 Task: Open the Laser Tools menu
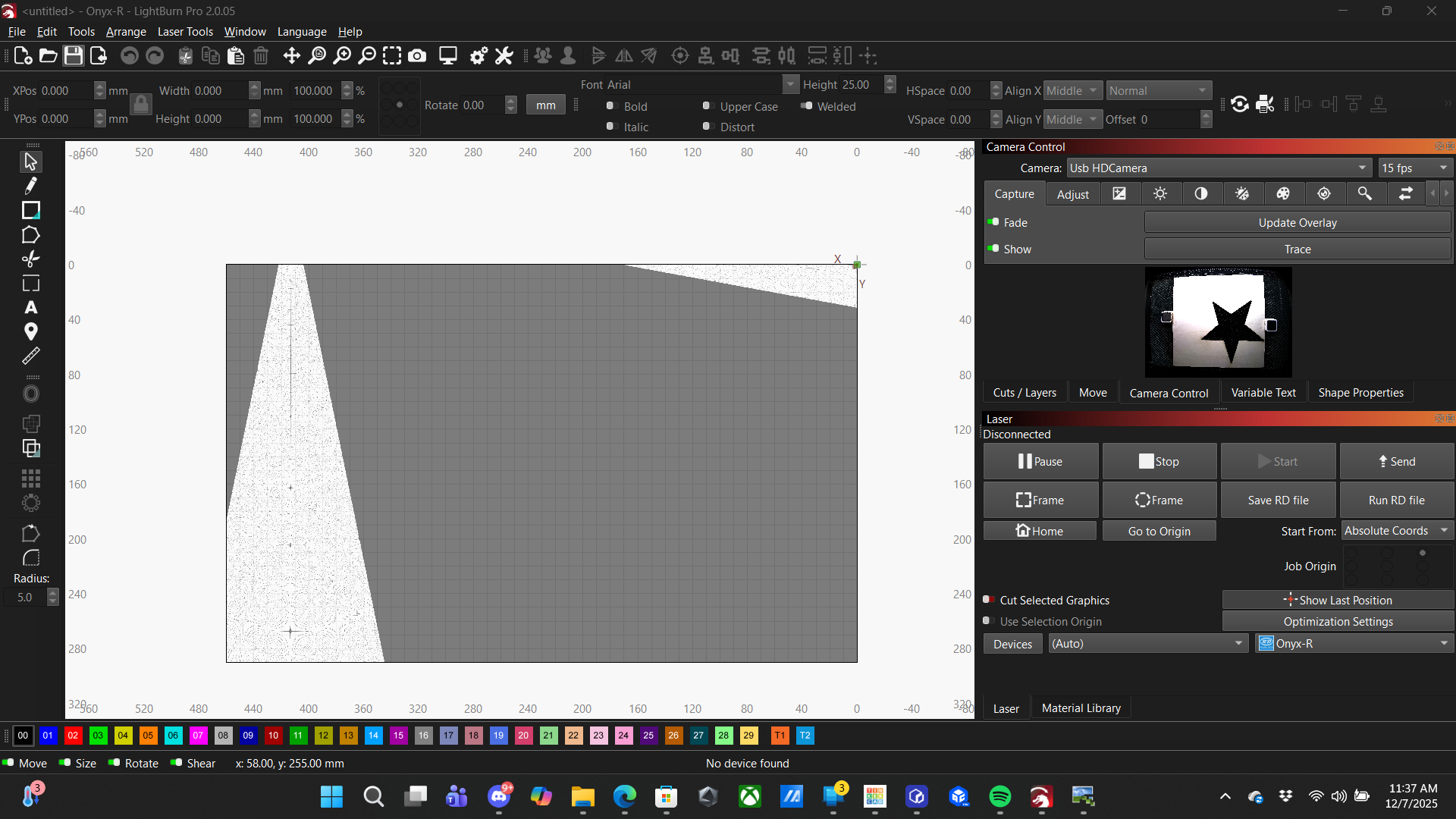[x=185, y=31]
